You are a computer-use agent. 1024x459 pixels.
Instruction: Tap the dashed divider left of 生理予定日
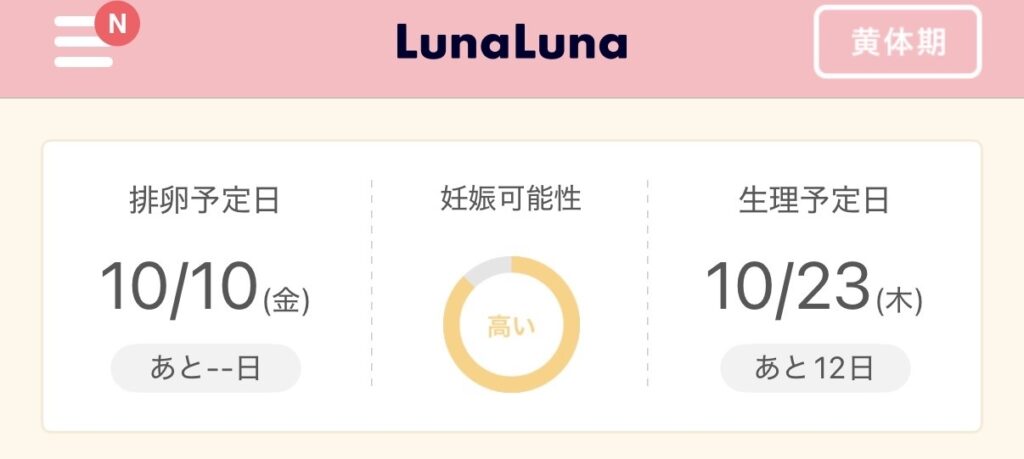[648, 285]
